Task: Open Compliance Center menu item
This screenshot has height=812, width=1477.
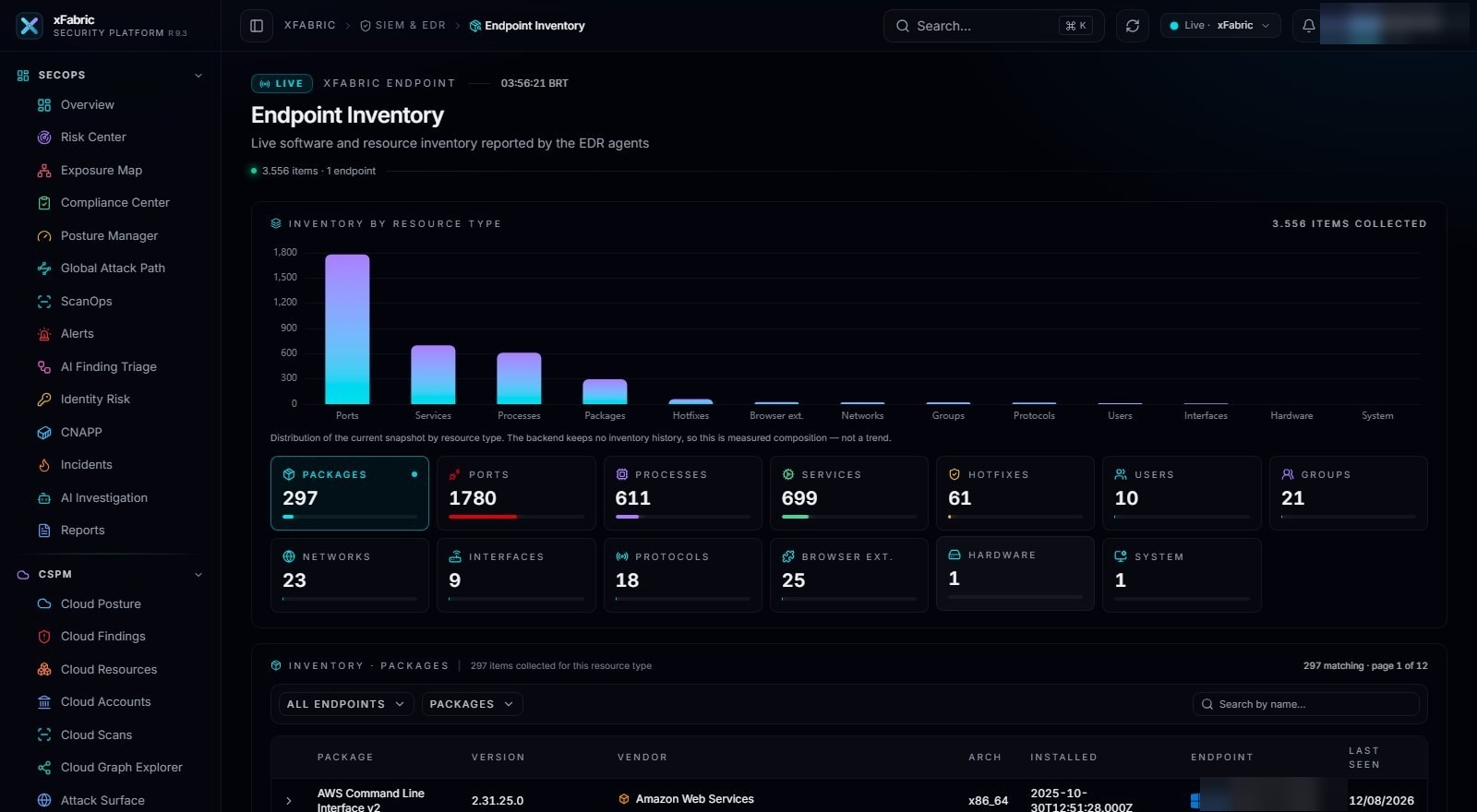Action: point(115,203)
